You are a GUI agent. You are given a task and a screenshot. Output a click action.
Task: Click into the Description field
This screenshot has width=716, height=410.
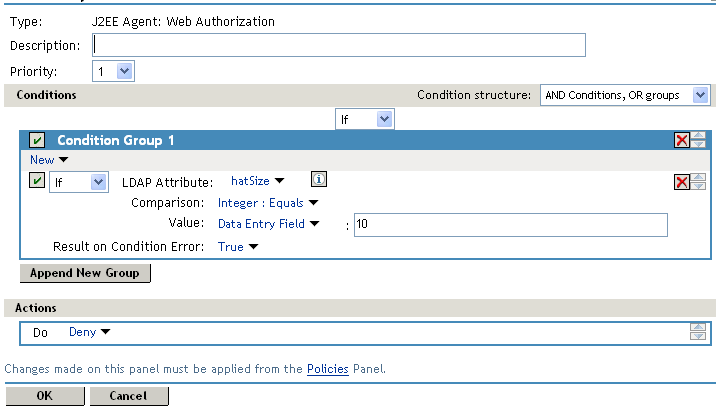338,45
